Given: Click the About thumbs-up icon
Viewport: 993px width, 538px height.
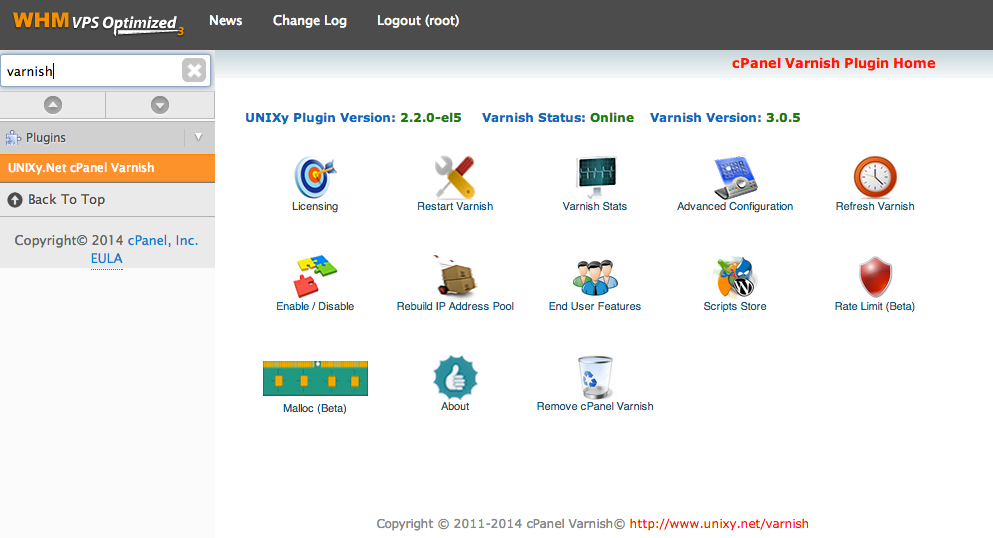Looking at the screenshot, I should pyautogui.click(x=455, y=377).
